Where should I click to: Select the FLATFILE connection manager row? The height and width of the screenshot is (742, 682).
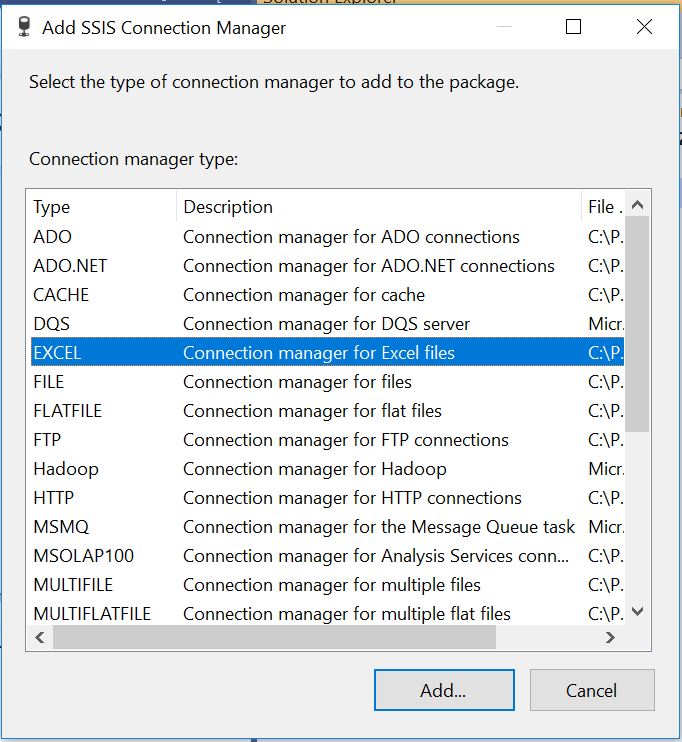(328, 411)
